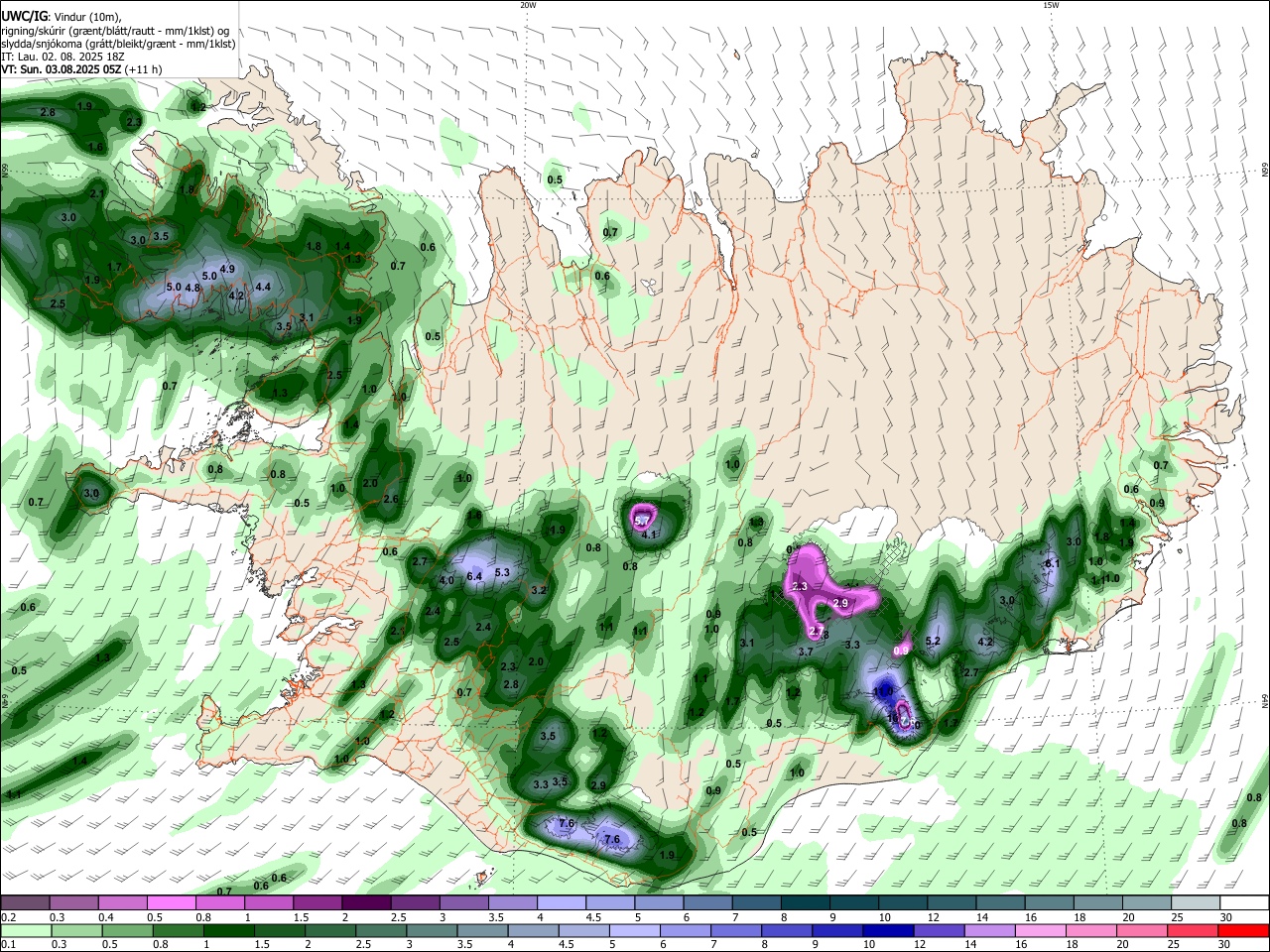This screenshot has width=1270, height=952.
Task: Pick the palest green 0.1–0.3 swatch in bottom row
Action: (25, 930)
